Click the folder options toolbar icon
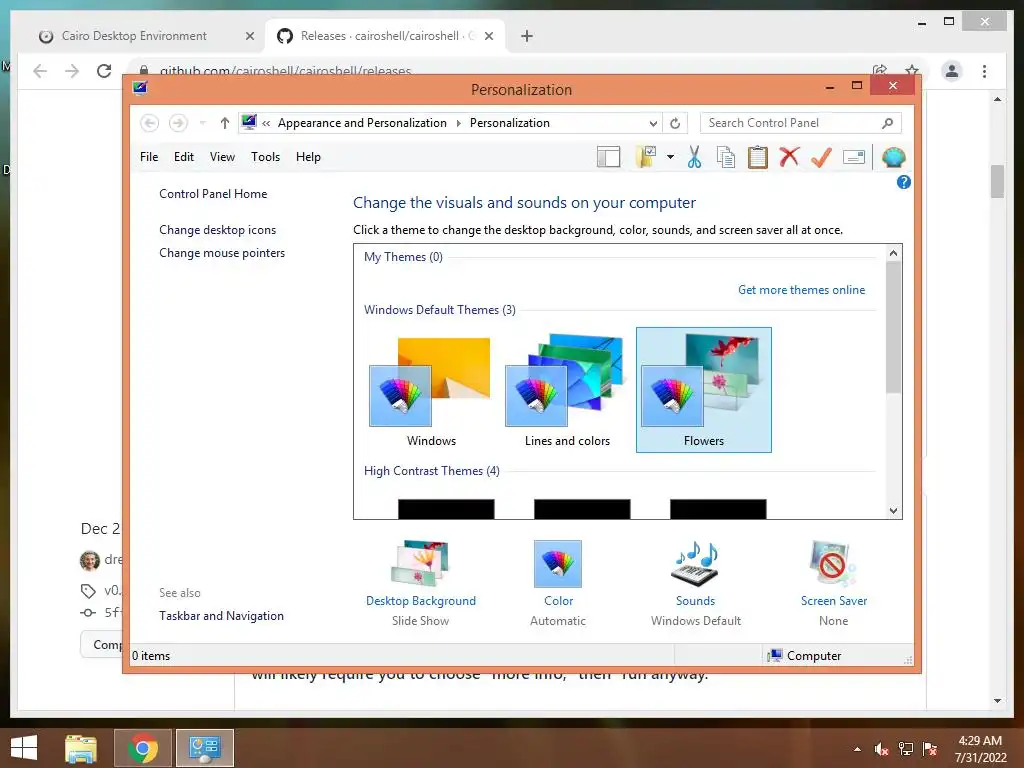Screen dimensions: 1024x768 [x=646, y=157]
